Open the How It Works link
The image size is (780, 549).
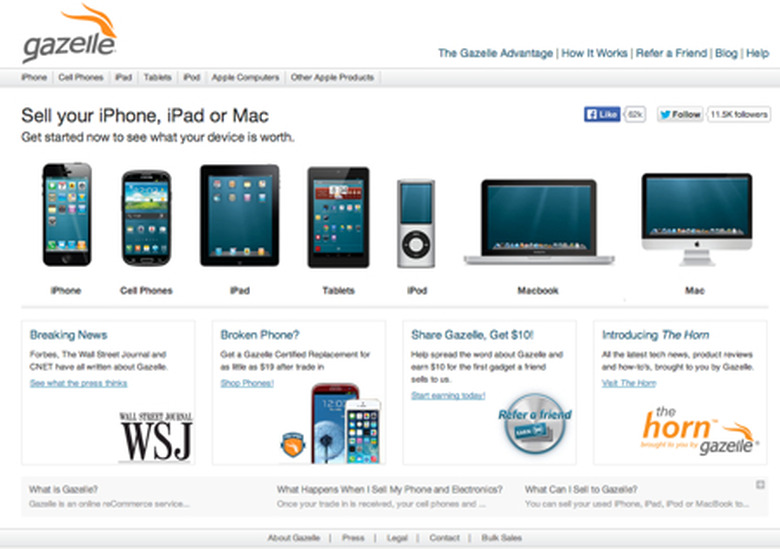pos(594,53)
